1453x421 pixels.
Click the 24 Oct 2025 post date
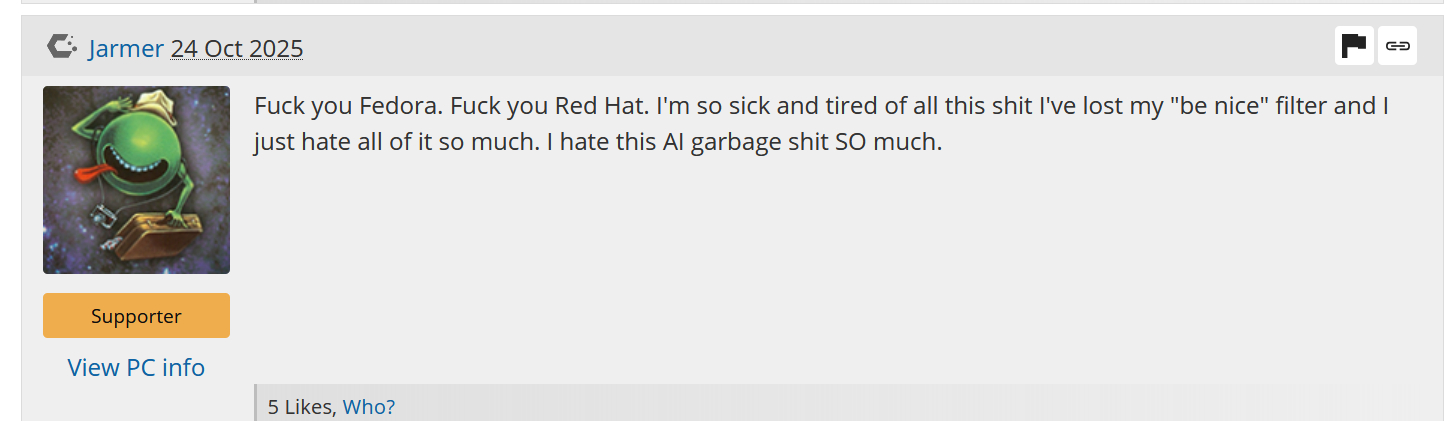236,48
